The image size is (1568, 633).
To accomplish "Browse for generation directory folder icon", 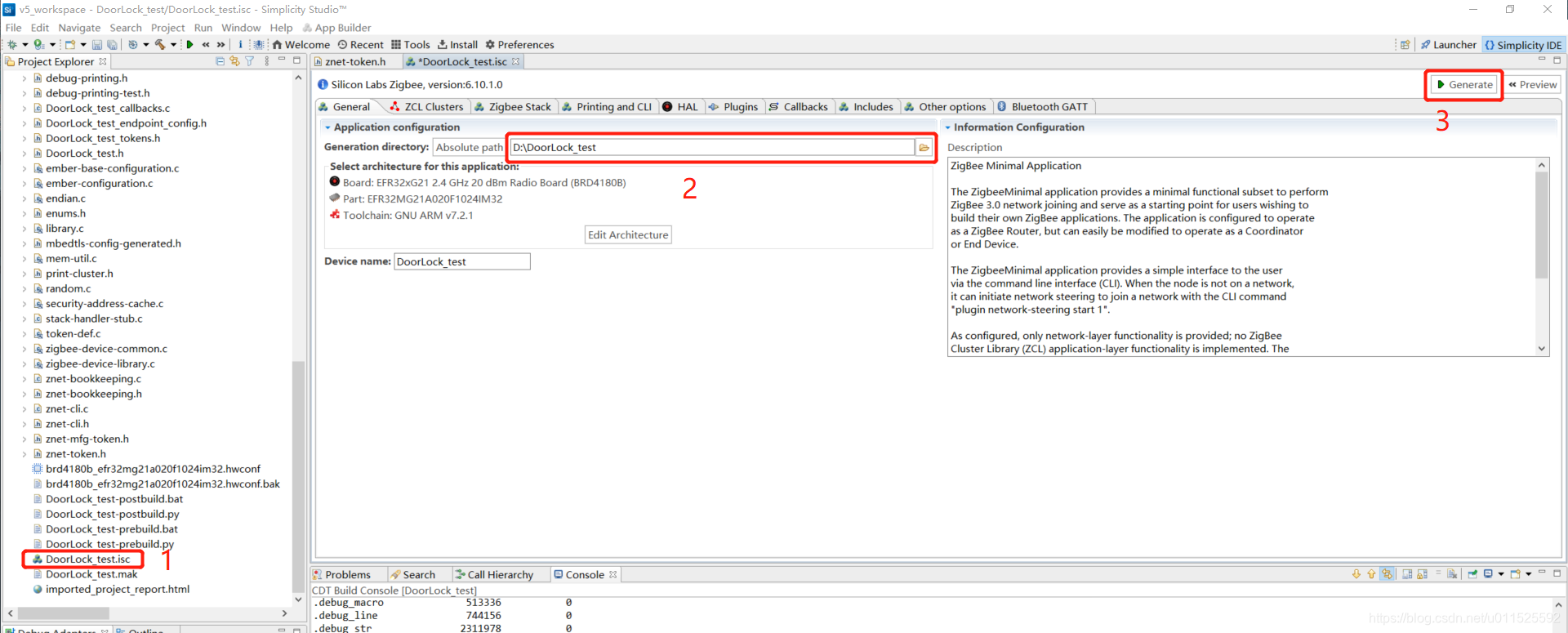I will coord(924,147).
